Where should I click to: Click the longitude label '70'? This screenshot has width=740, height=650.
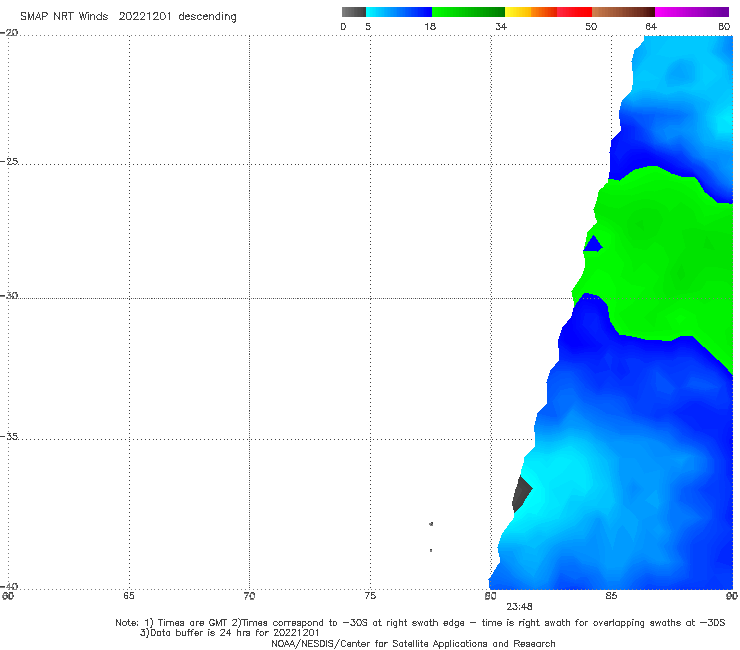point(249,596)
